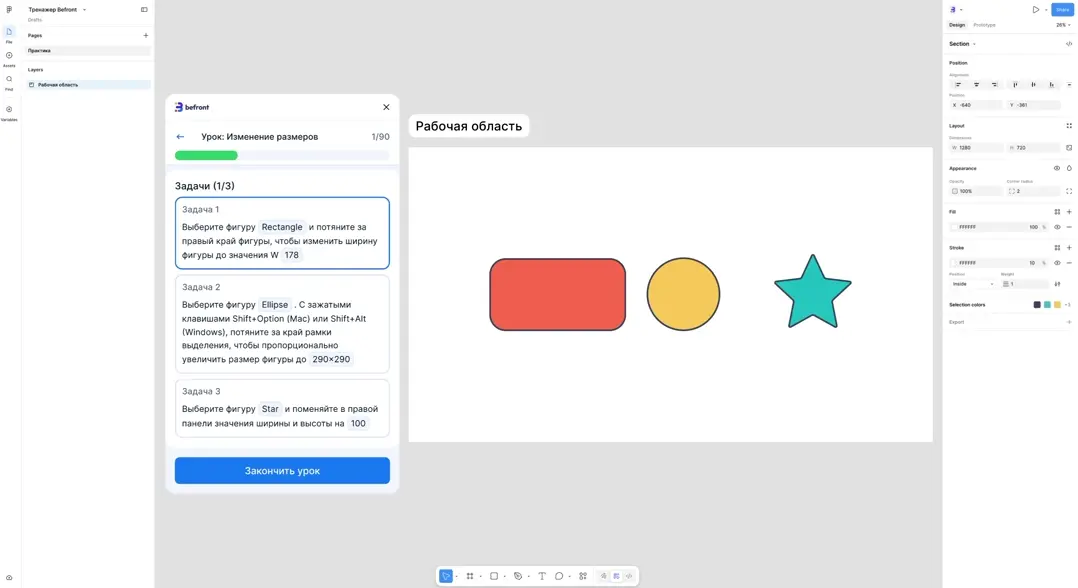Present prototype with play icon
The height and width of the screenshot is (588, 1078).
point(1035,10)
